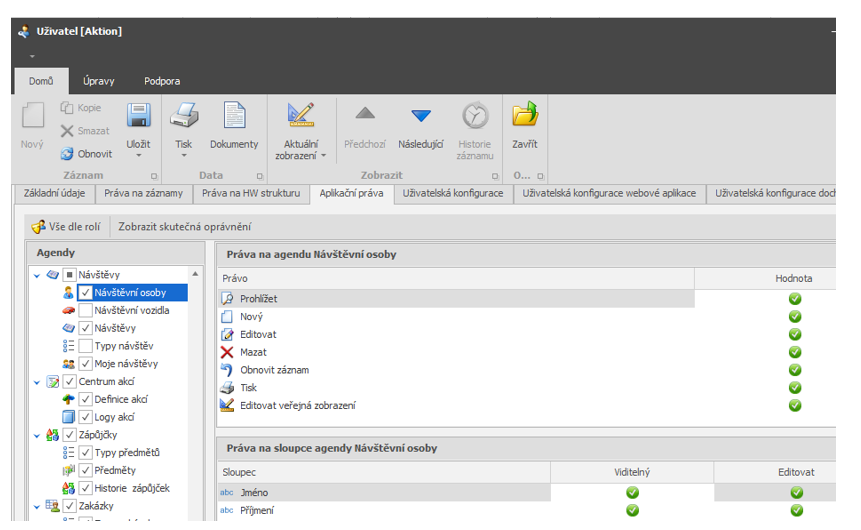Collapse the Centrum akcí node
This screenshot has width=861, height=530.
[x=37, y=382]
